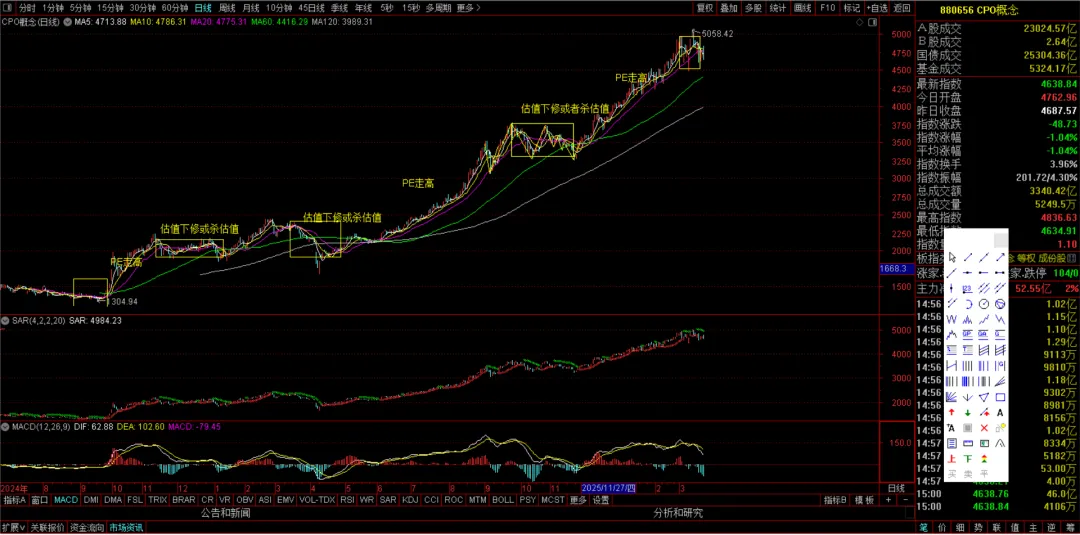Toggle the VOL-TDX indicator

[x=316, y=500]
